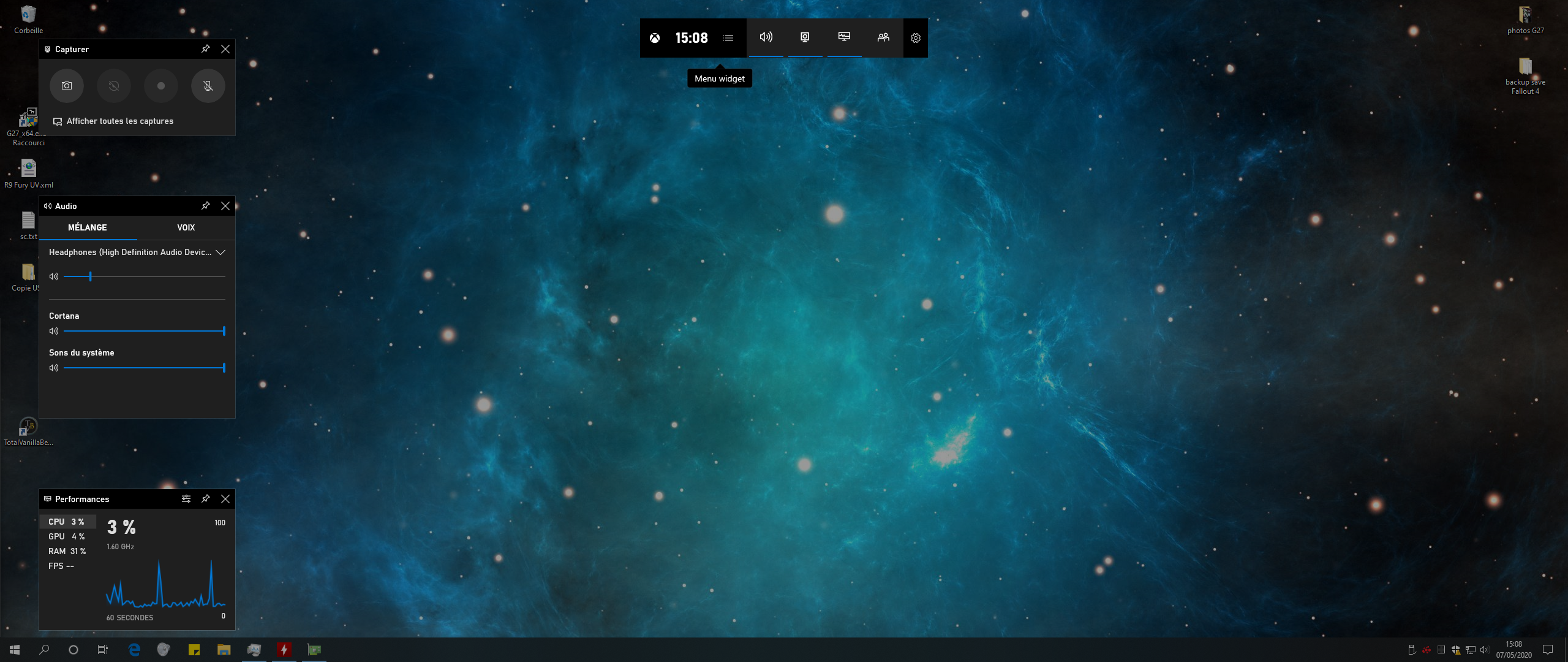Image resolution: width=1568 pixels, height=662 pixels.
Task: Select the MÉLANGE tab
Action: coord(88,227)
